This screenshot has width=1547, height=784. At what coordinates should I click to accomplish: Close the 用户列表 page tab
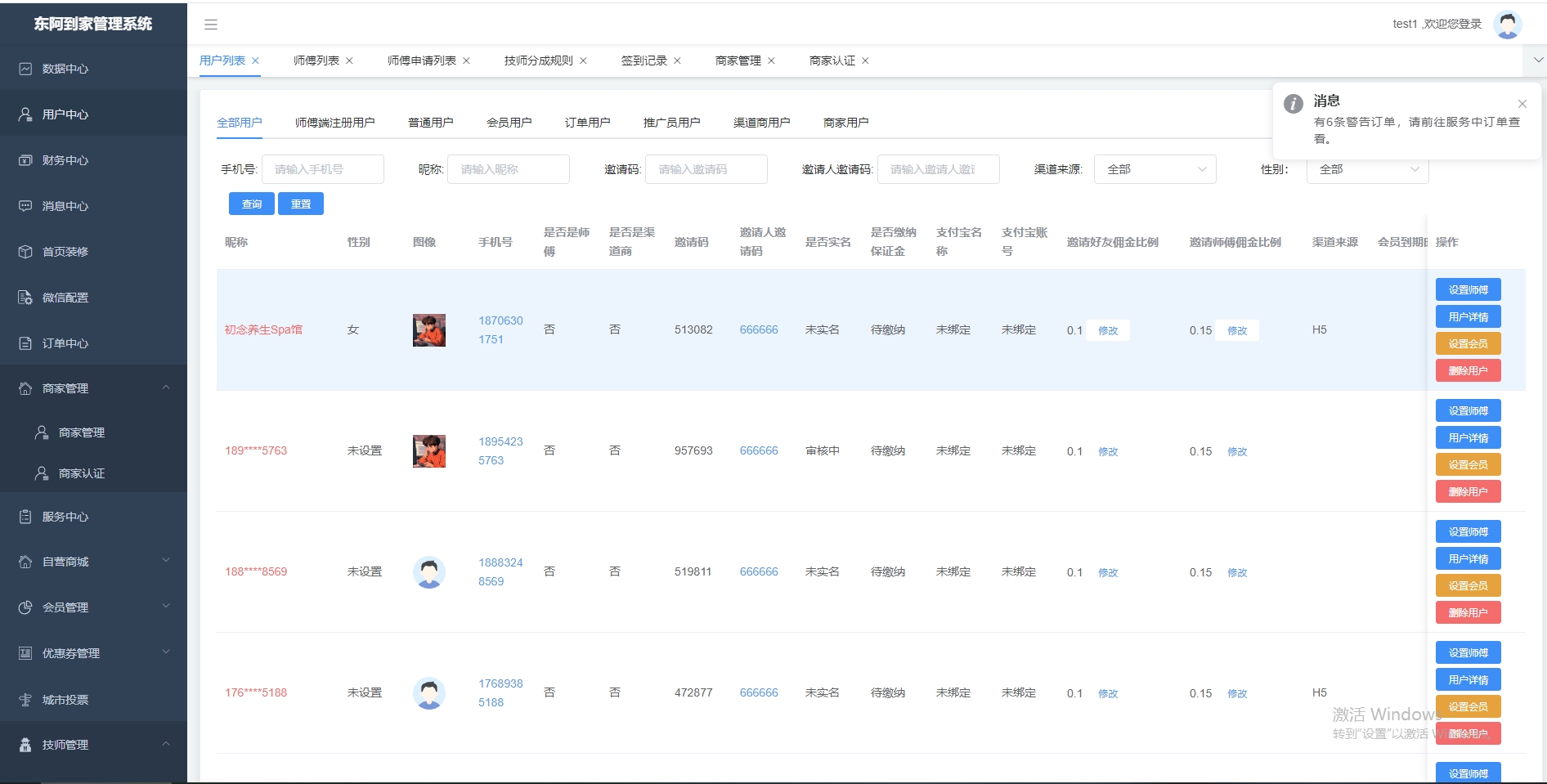pos(255,60)
